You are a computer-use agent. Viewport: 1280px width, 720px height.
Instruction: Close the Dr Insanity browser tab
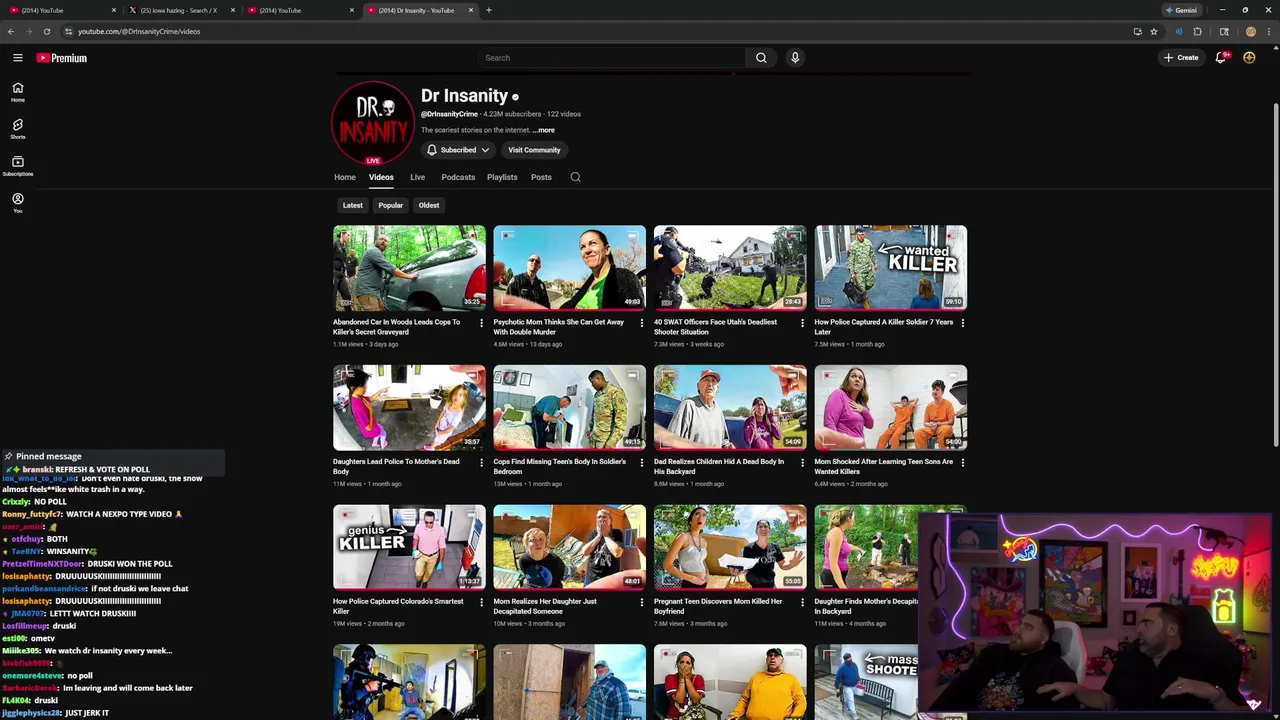(471, 10)
